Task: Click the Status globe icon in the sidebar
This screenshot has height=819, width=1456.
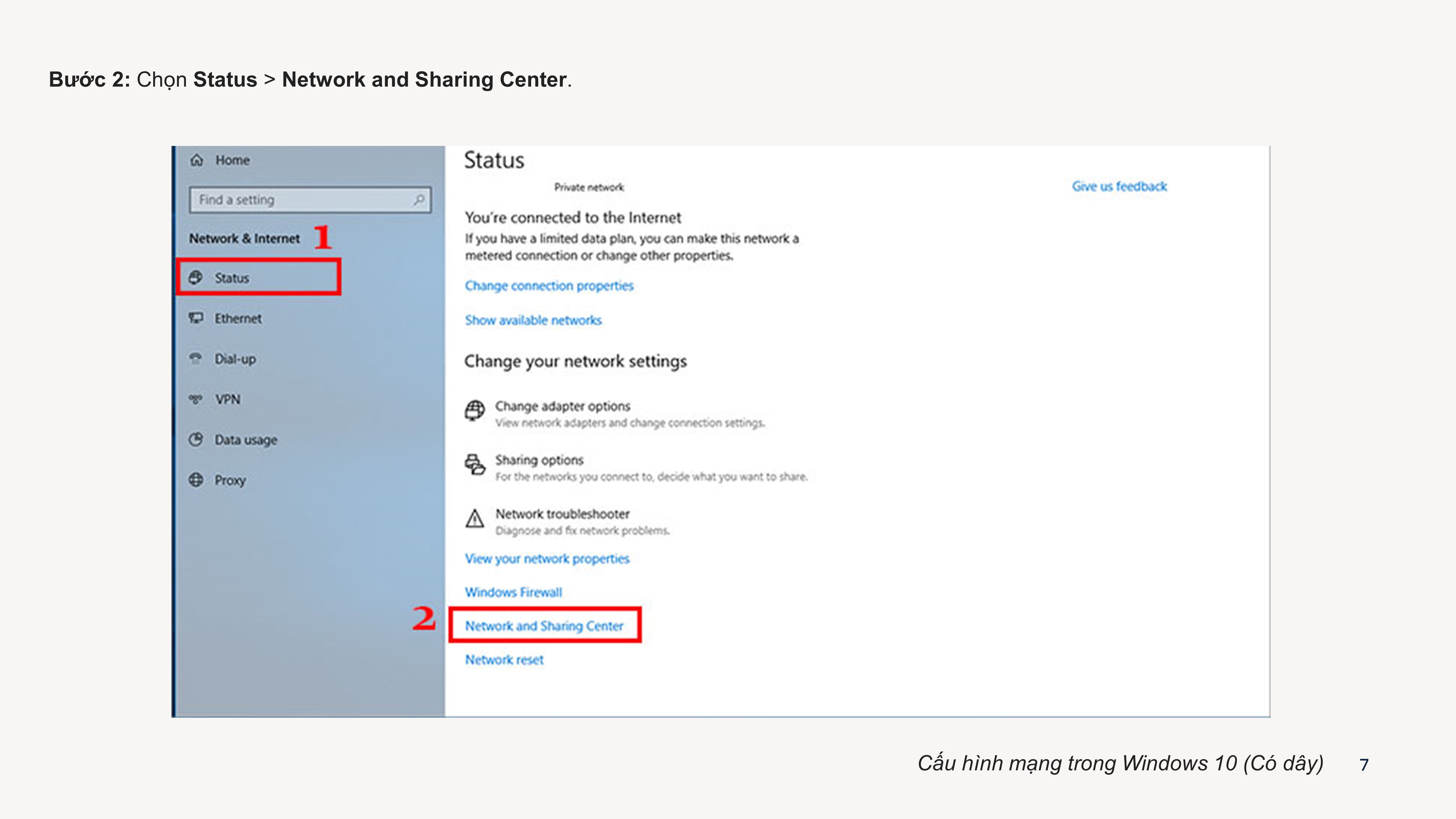Action: coord(196,278)
